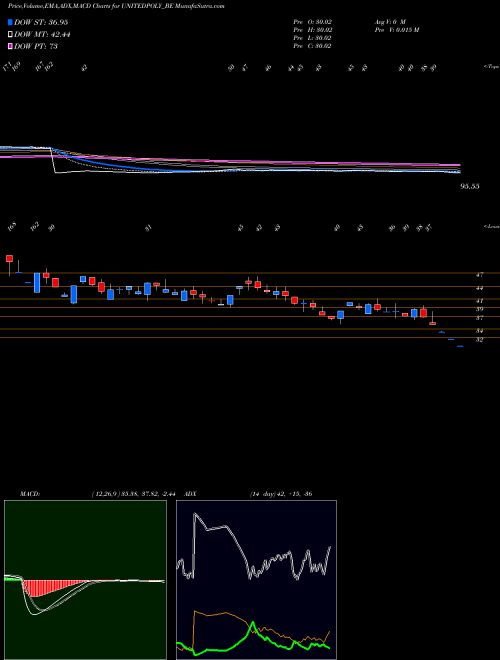The height and width of the screenshot is (660, 500).
Task: Click the 37 price axis label
Action: coord(479,318)
